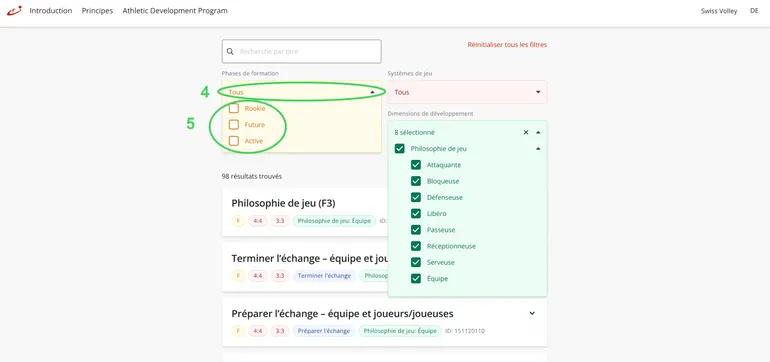Collapse the Dimensions de développement dropdown arrow
The height and width of the screenshot is (362, 770).
coord(538,132)
